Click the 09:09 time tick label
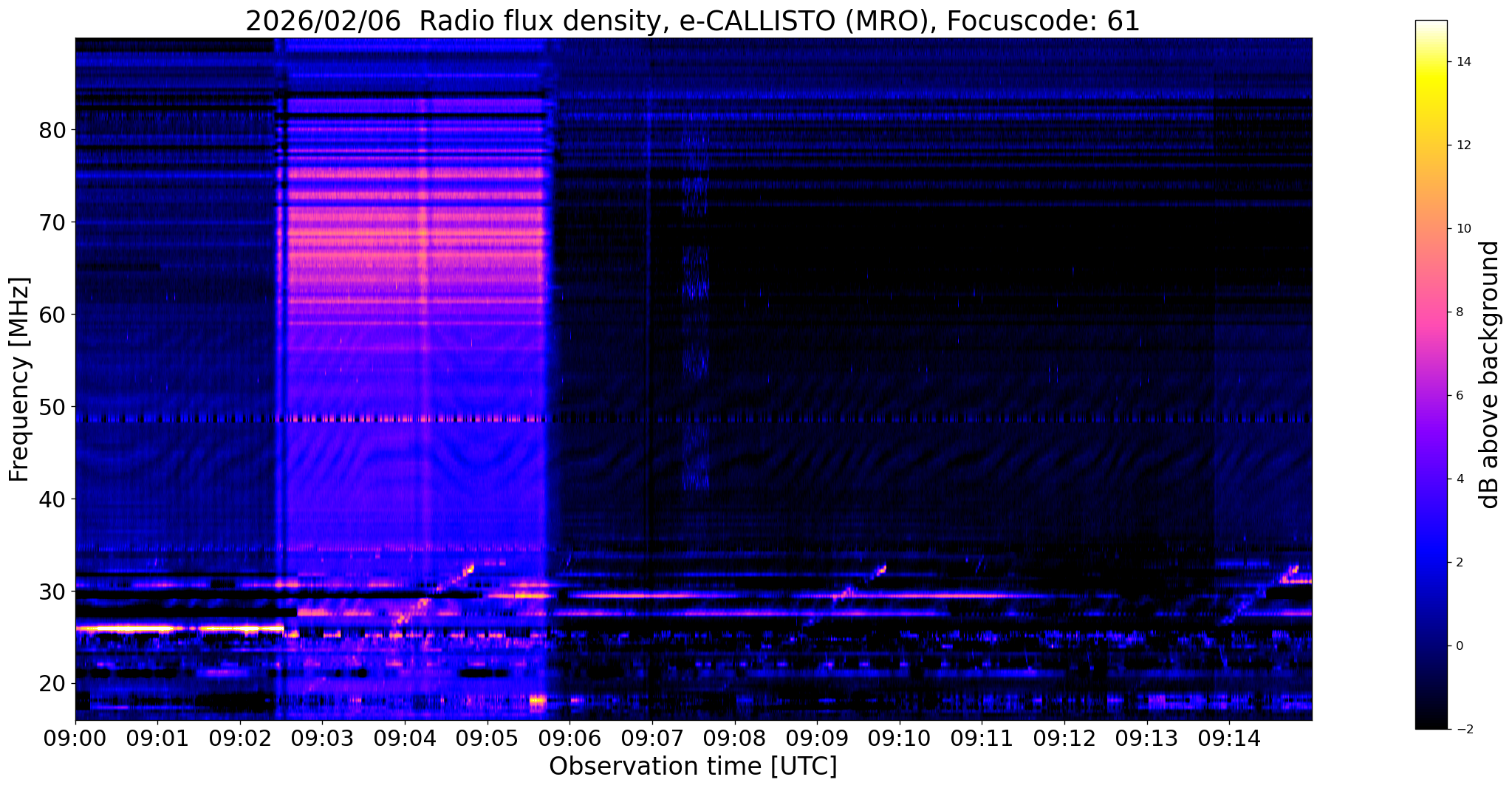1512x788 pixels. [x=817, y=739]
